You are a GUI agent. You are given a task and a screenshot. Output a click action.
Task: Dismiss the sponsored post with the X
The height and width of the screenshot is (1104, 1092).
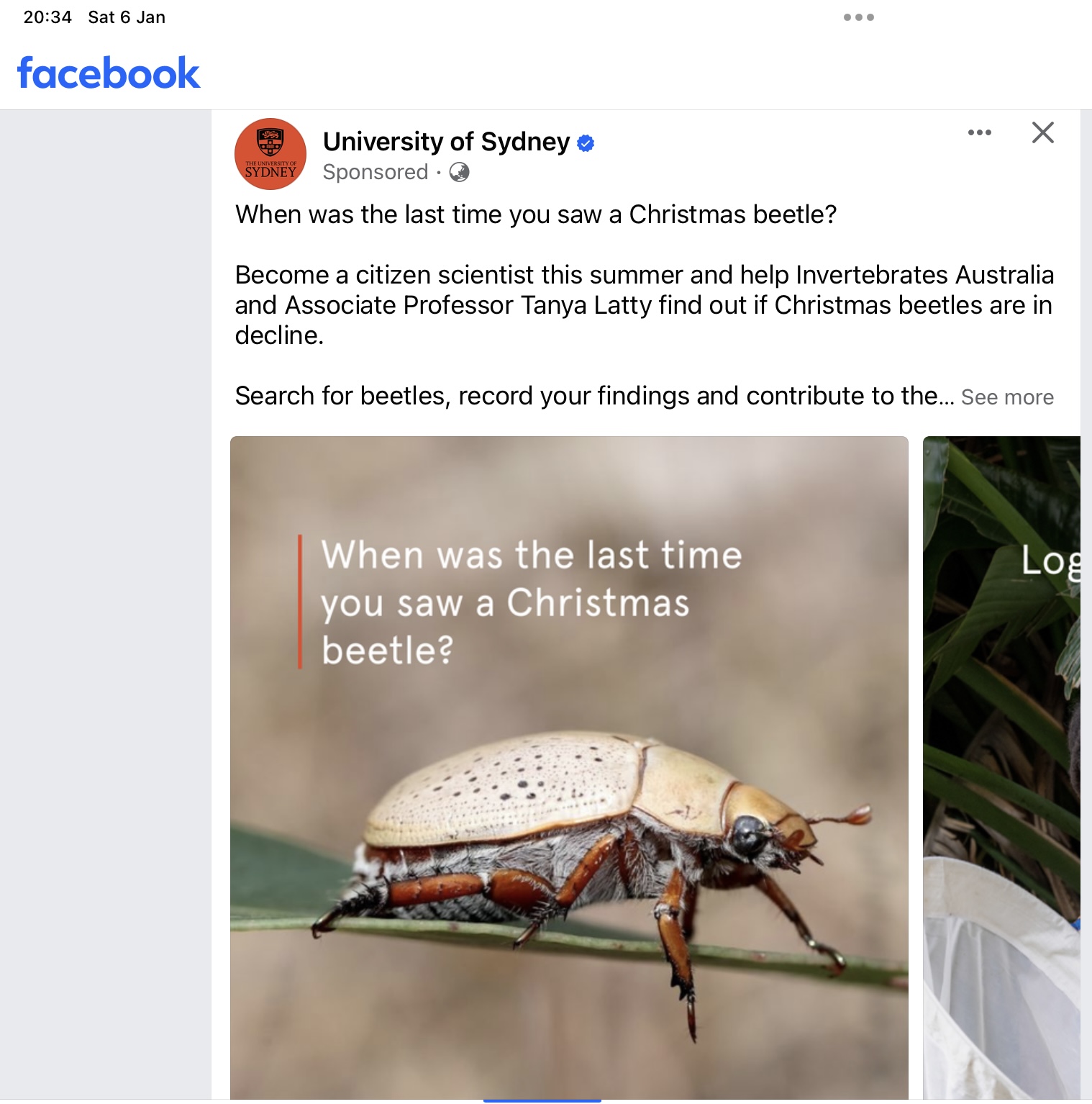coord(1042,132)
